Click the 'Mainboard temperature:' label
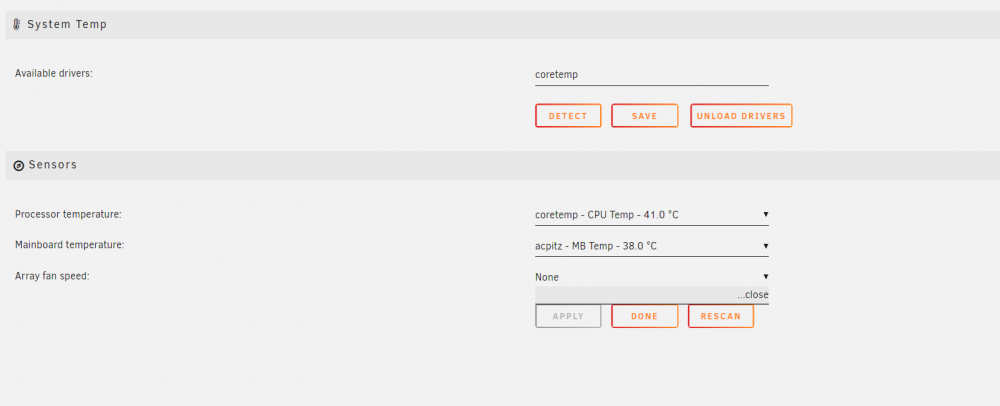The image size is (1000, 406). point(70,245)
